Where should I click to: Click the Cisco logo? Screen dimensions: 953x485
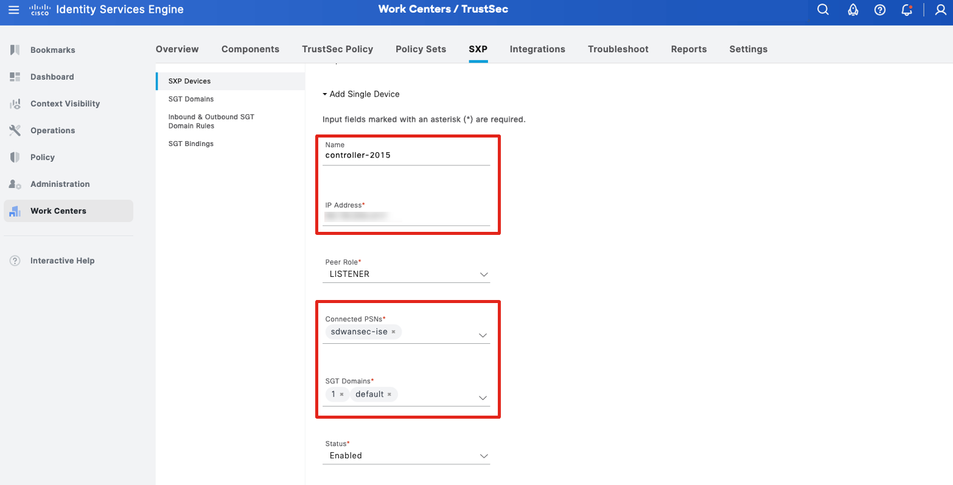coord(40,10)
